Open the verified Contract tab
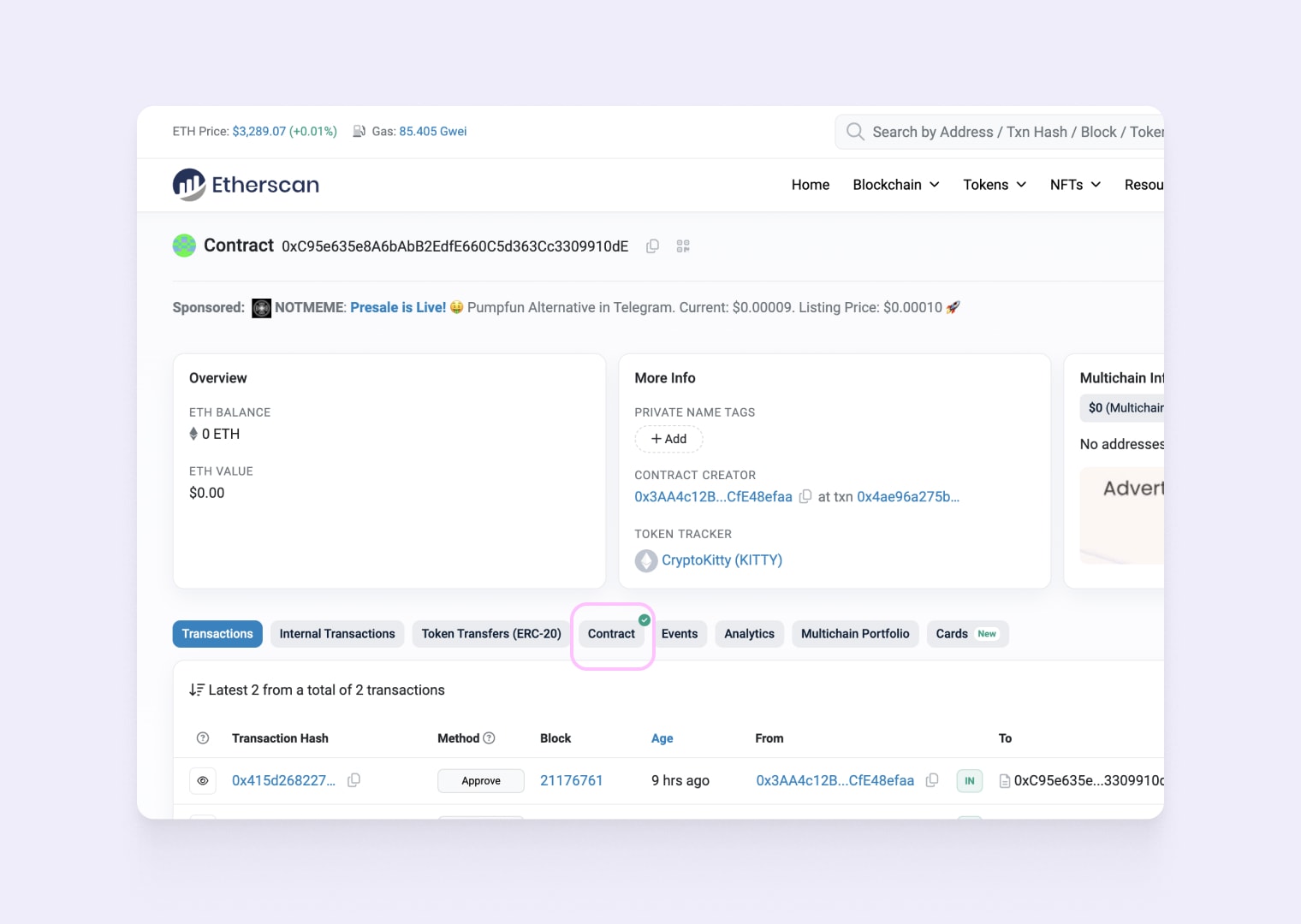 [x=612, y=634]
